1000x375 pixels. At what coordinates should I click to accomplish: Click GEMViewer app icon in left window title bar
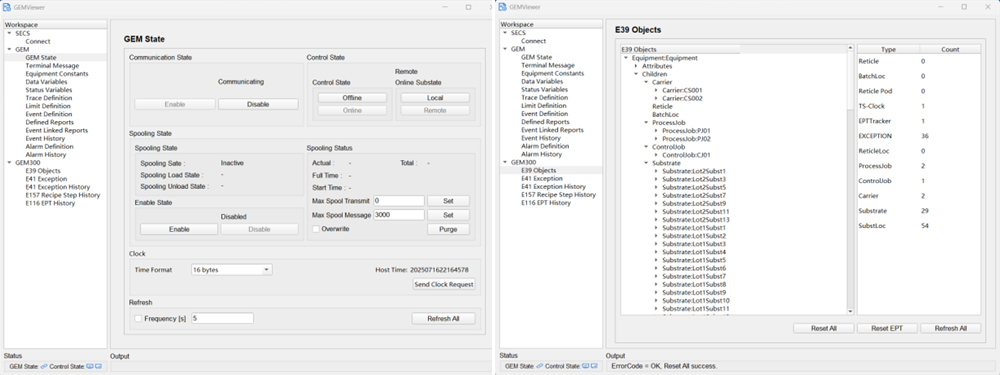coord(7,7)
